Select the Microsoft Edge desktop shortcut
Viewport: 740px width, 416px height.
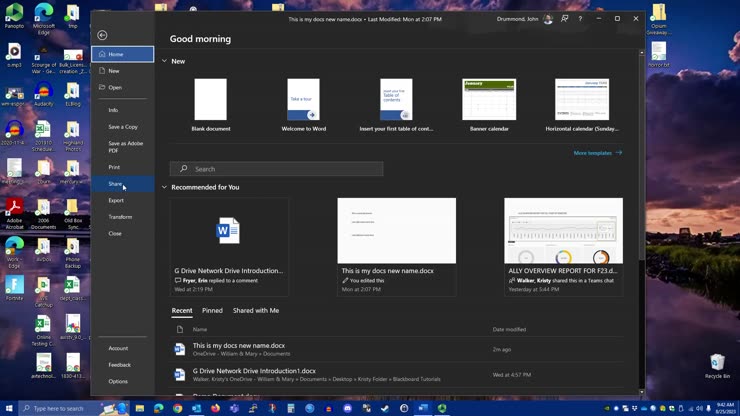click(x=44, y=19)
